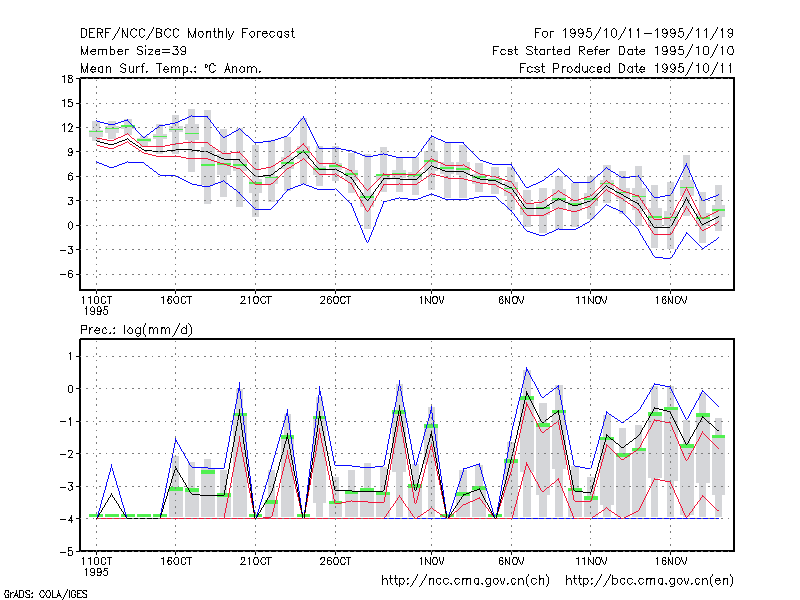Click the Mean Surf. Temp. anomaly label
Viewport: 800px width, 600px height.
[x=170, y=68]
